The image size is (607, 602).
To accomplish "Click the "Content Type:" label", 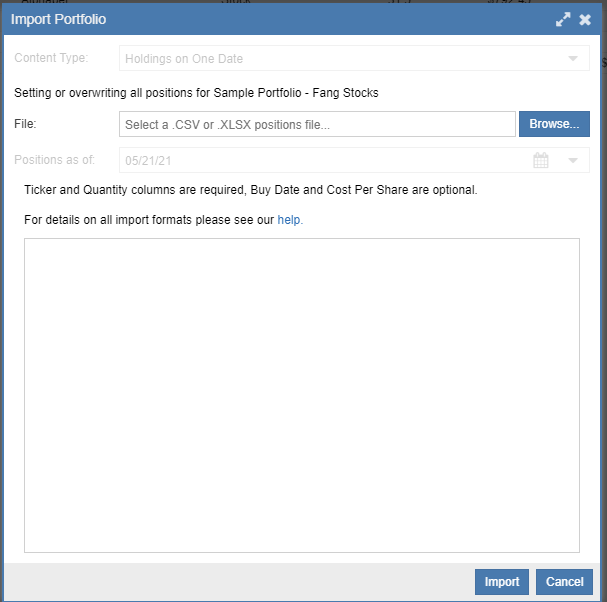I will (x=51, y=59).
